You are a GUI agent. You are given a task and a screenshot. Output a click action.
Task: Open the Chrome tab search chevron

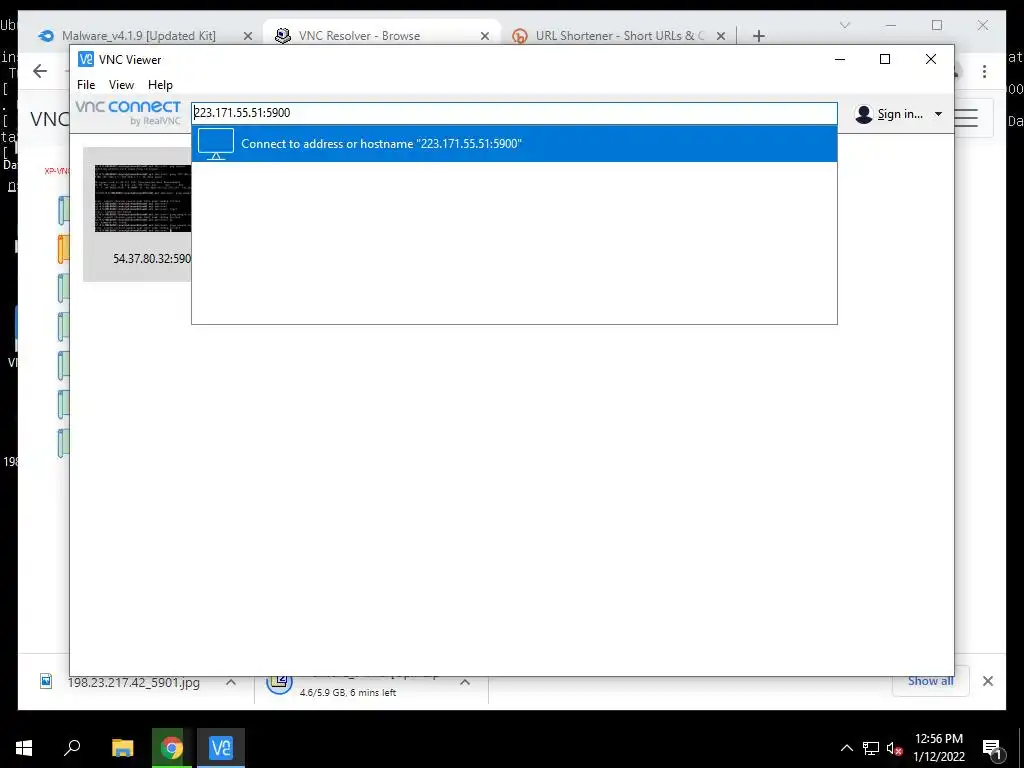point(845,25)
